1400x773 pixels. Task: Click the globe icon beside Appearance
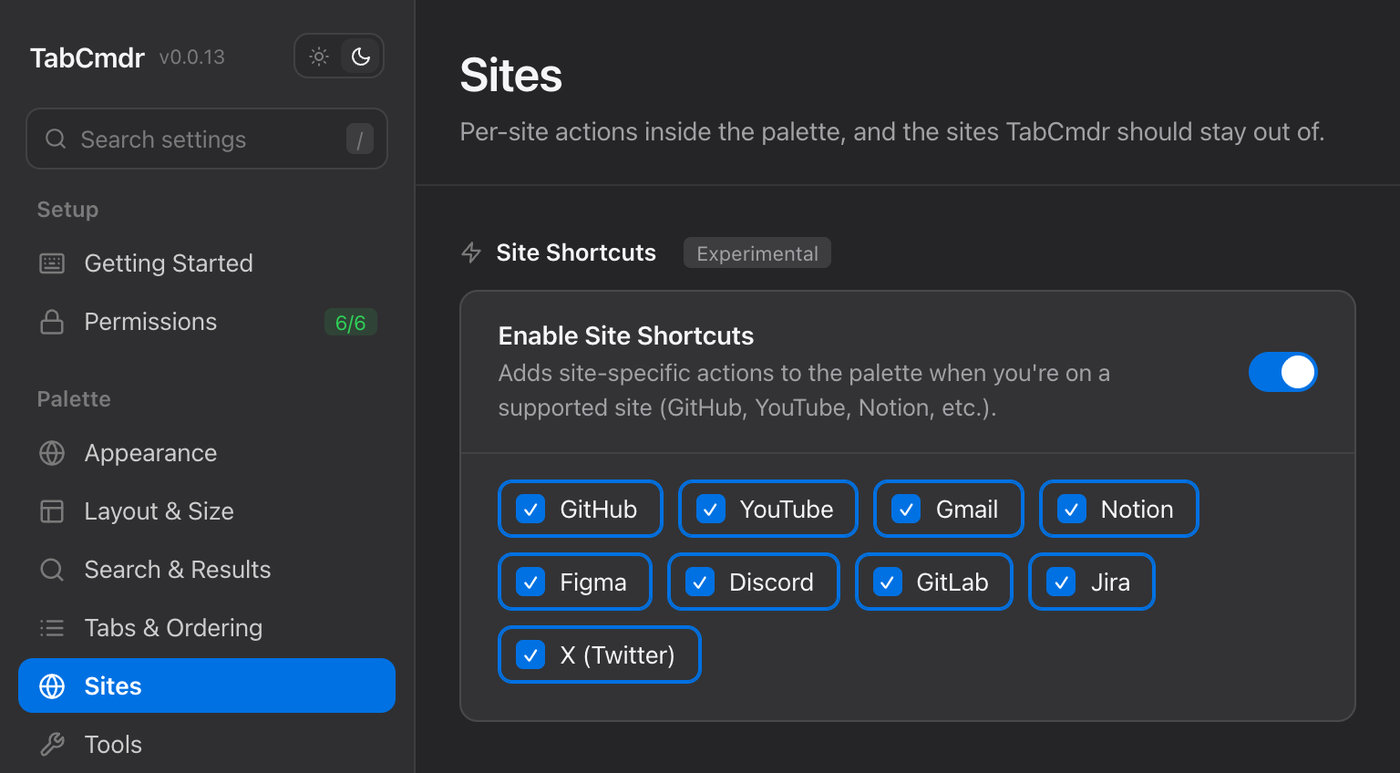[52, 453]
